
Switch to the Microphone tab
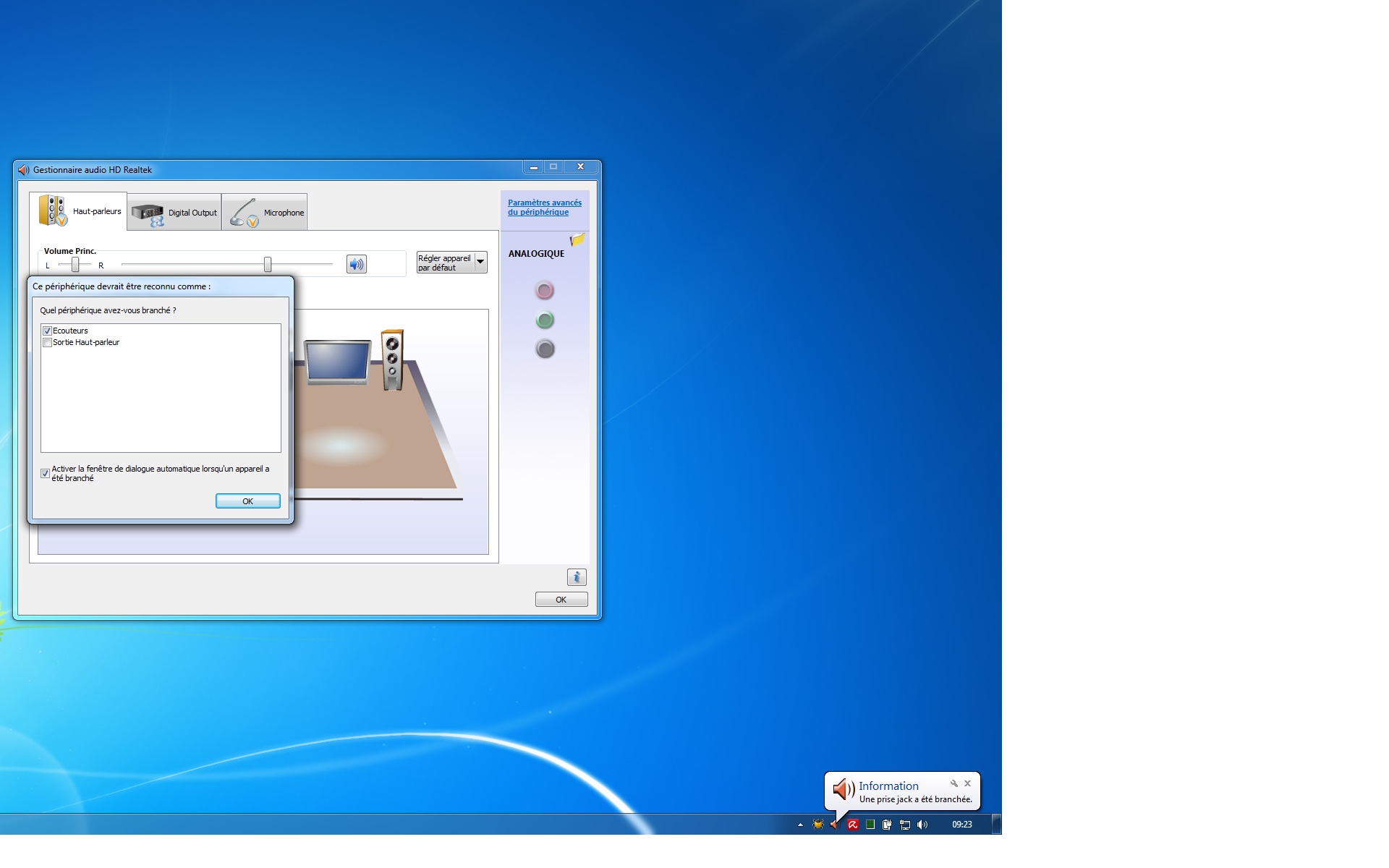(265, 213)
